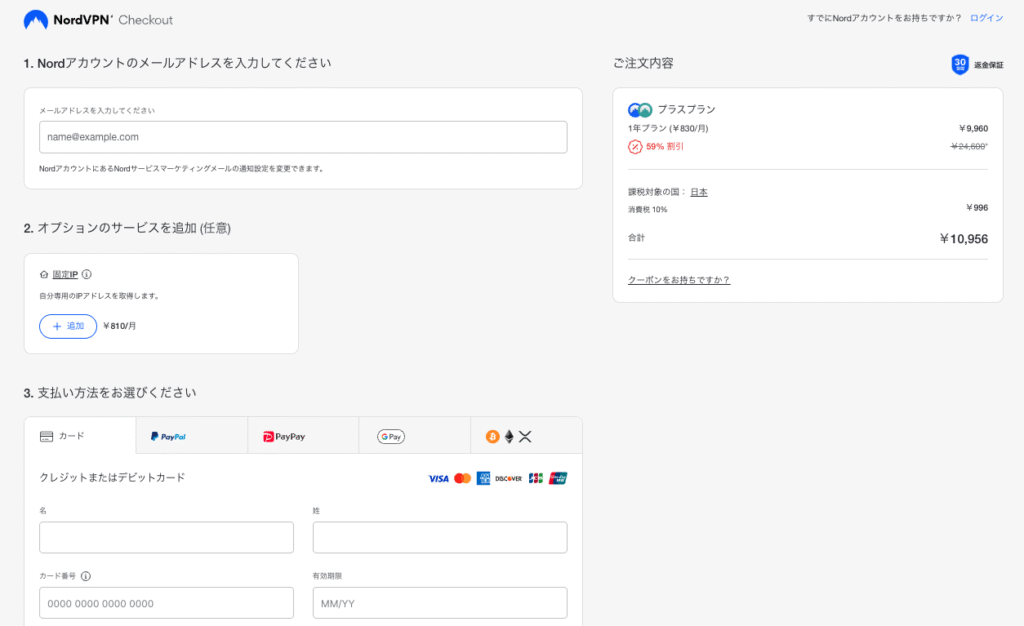Change tax country by clicking 日本
1024x626 pixels.
698,192
